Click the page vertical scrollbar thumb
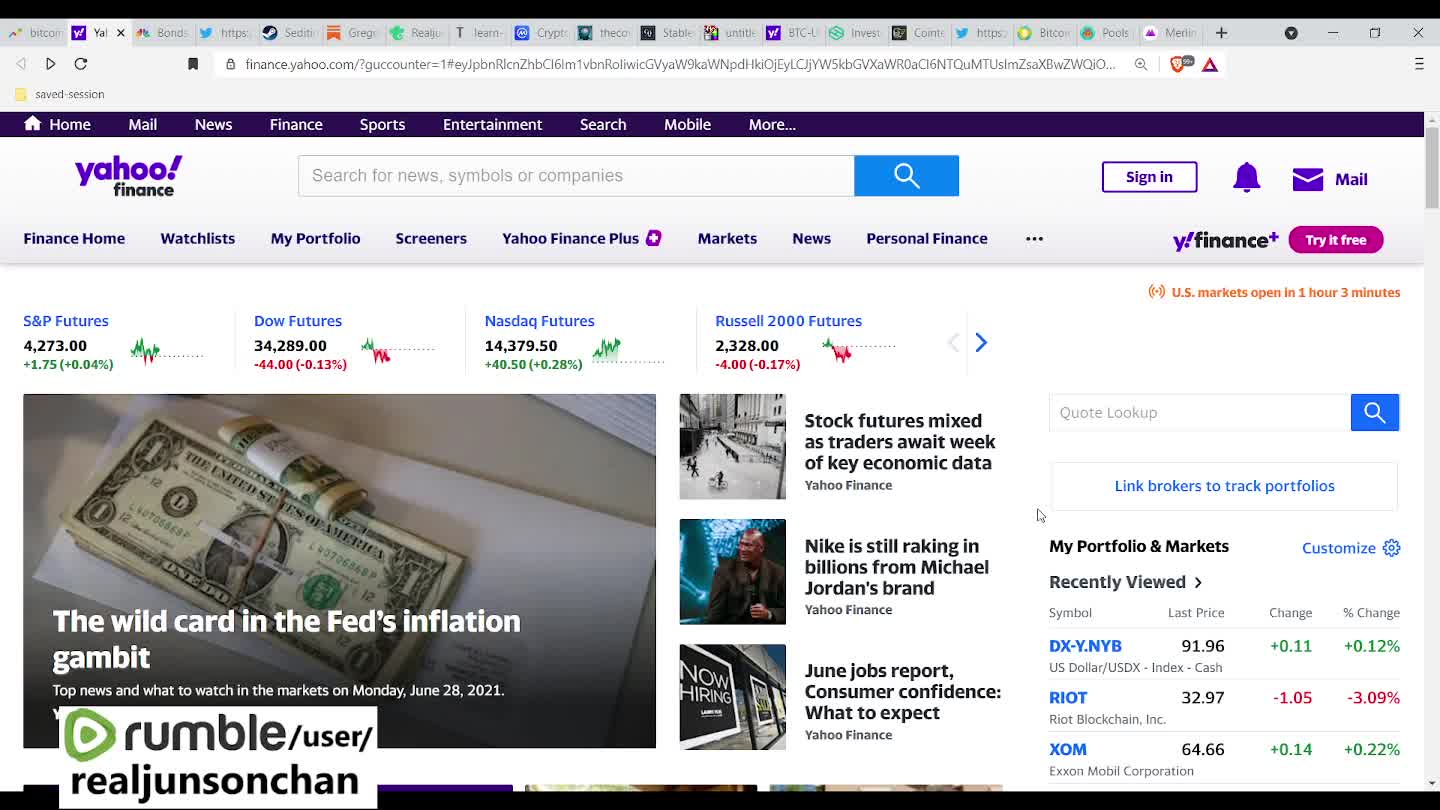Viewport: 1440px width, 810px height. click(1432, 167)
